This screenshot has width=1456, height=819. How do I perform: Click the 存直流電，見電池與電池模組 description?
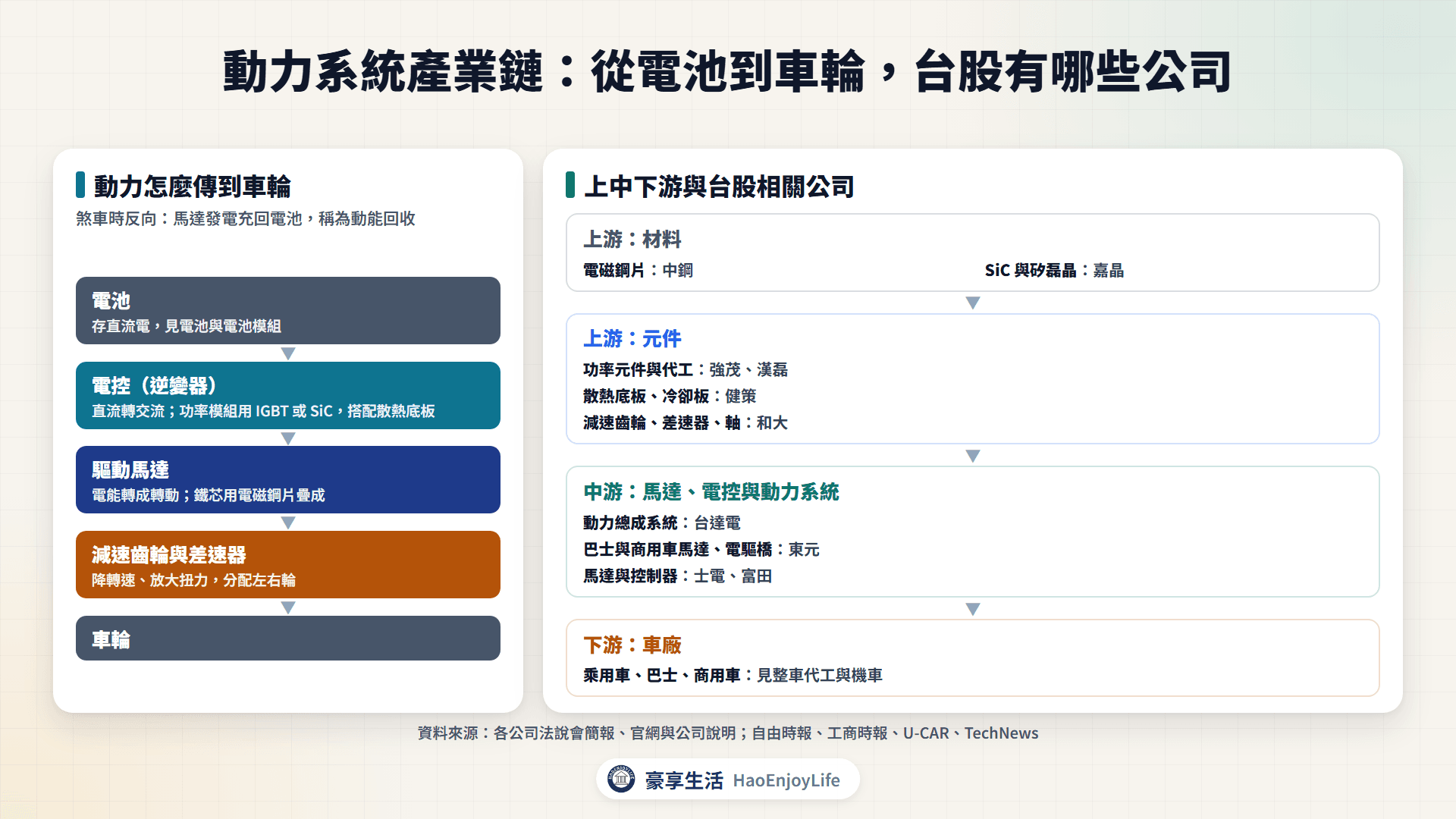[x=187, y=327]
